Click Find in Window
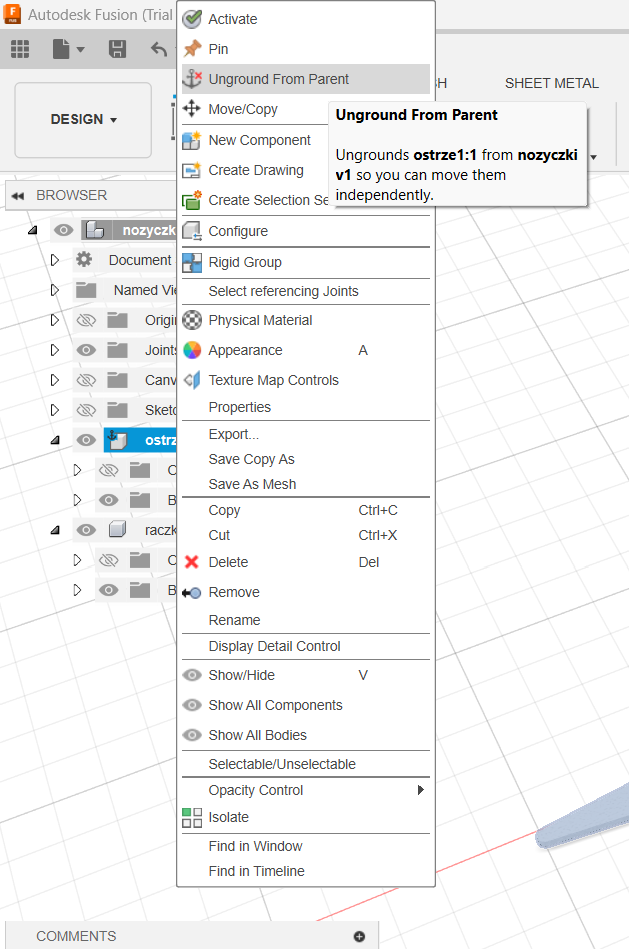Image resolution: width=629 pixels, height=949 pixels. tap(255, 846)
